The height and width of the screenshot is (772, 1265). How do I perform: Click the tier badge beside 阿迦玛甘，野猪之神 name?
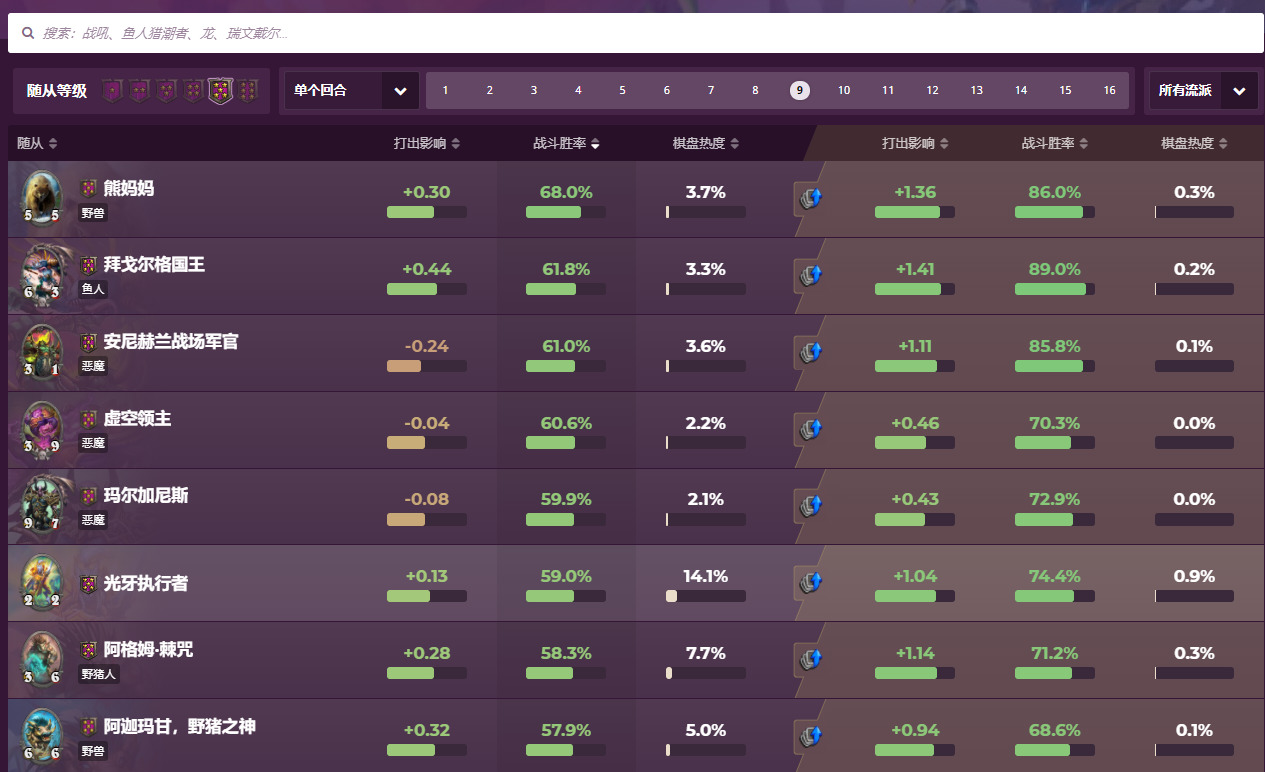[x=89, y=727]
